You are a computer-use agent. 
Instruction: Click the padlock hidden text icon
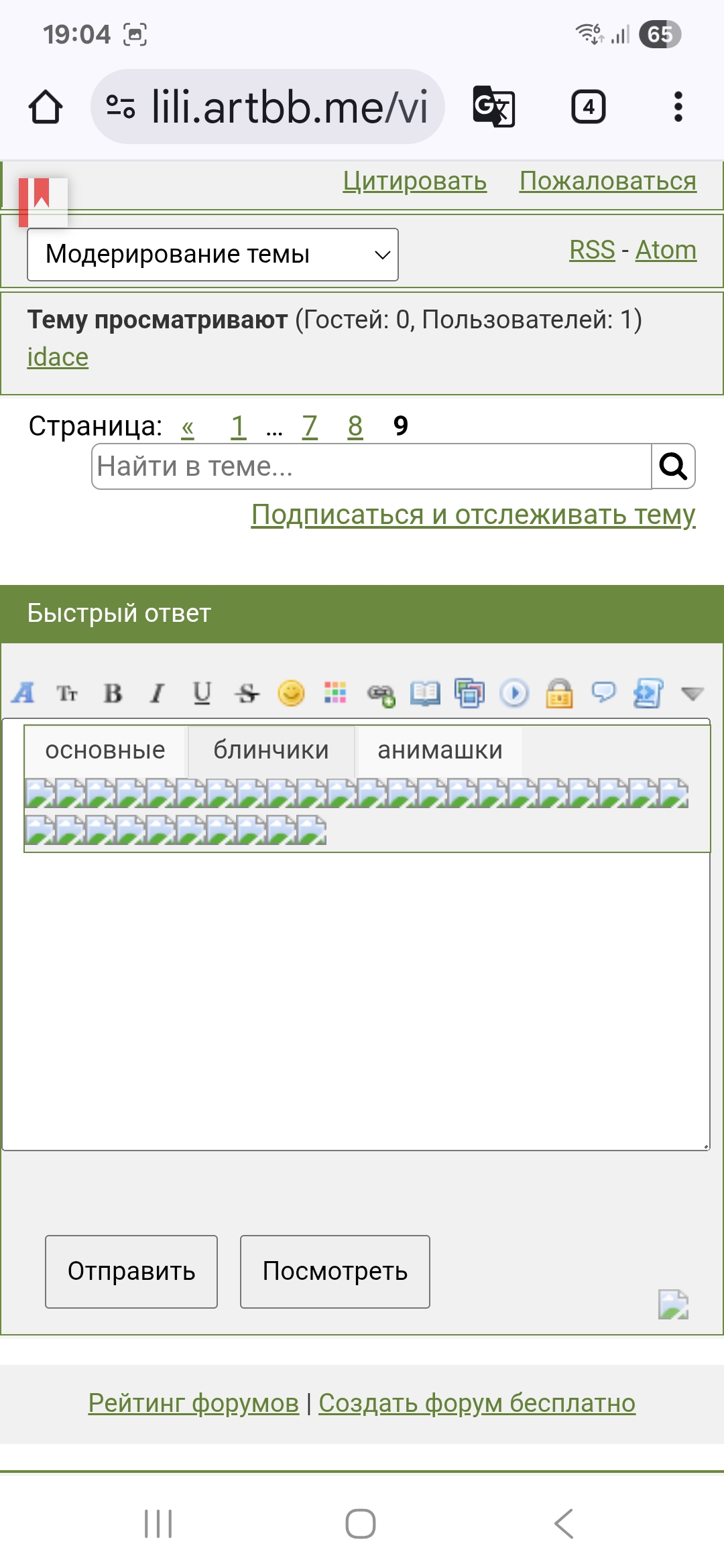tap(559, 693)
